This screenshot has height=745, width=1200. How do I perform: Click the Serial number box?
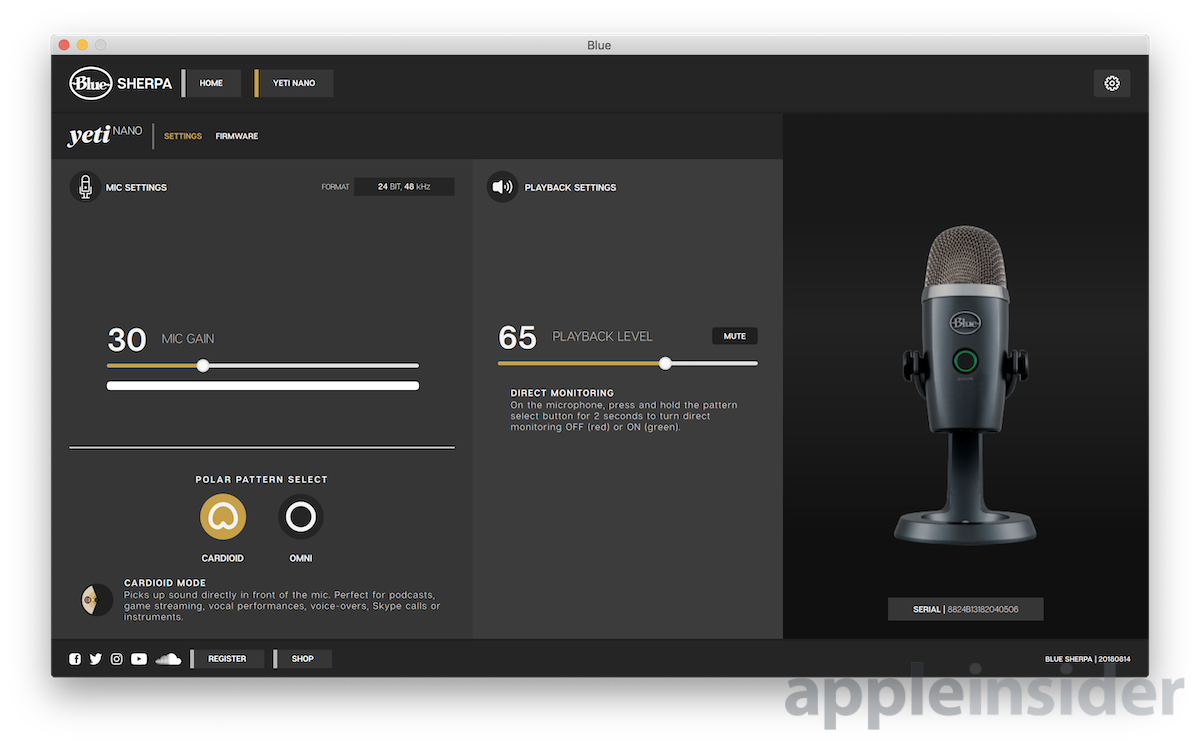click(x=966, y=609)
